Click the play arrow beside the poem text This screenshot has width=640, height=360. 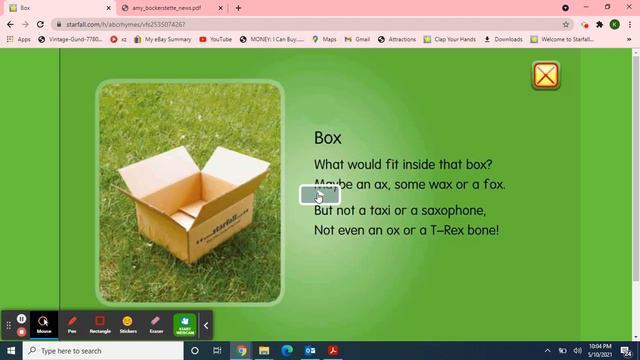tap(320, 195)
